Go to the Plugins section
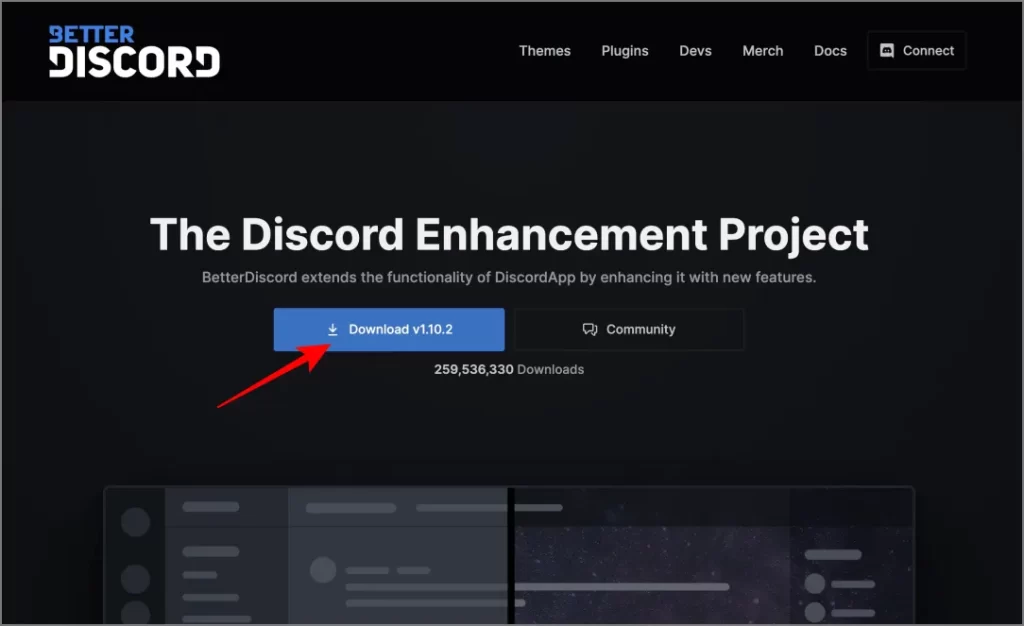This screenshot has height=626, width=1024. 624,51
